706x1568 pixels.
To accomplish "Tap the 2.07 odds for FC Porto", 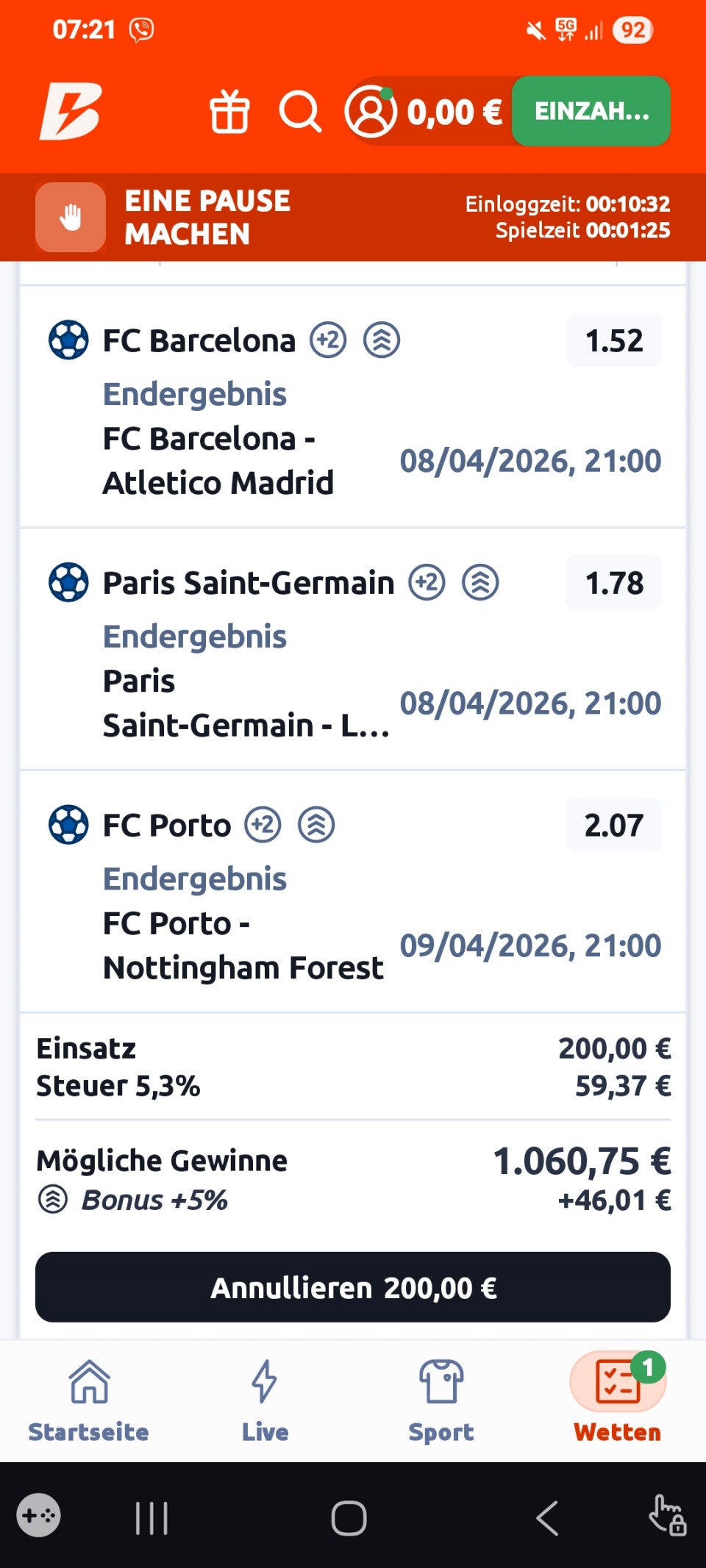I will pyautogui.click(x=613, y=825).
